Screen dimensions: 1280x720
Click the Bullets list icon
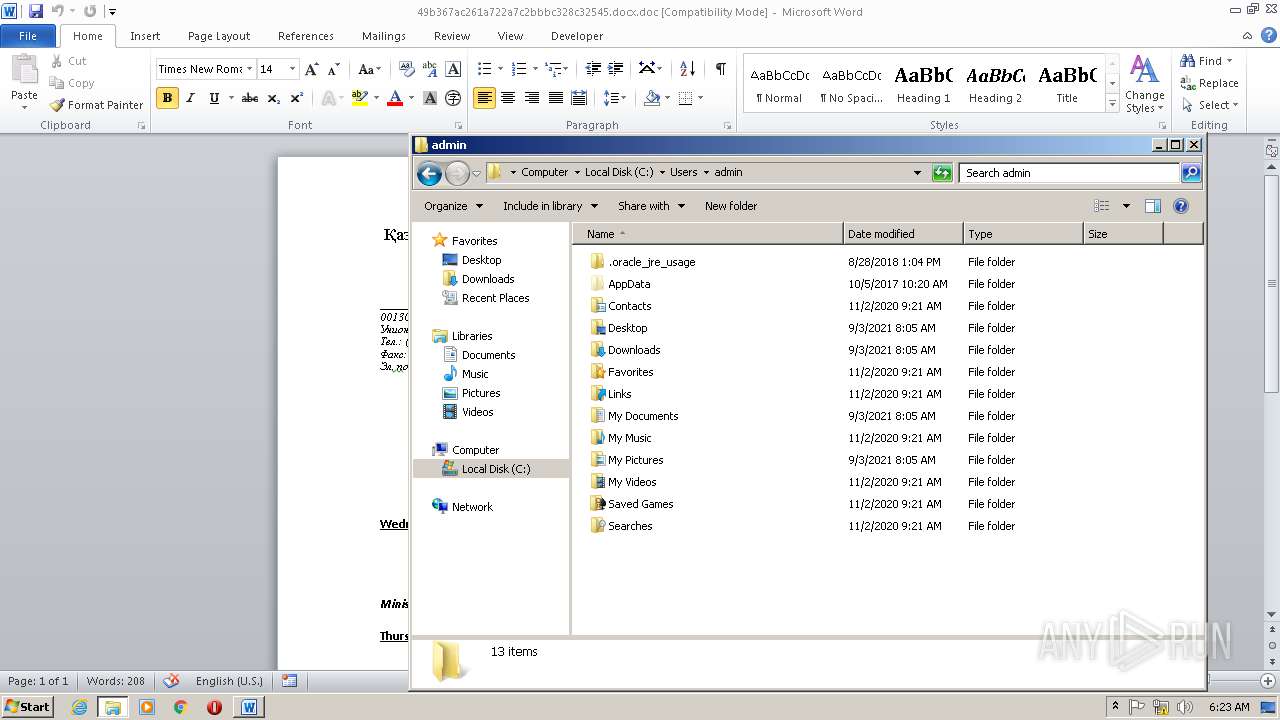(484, 69)
